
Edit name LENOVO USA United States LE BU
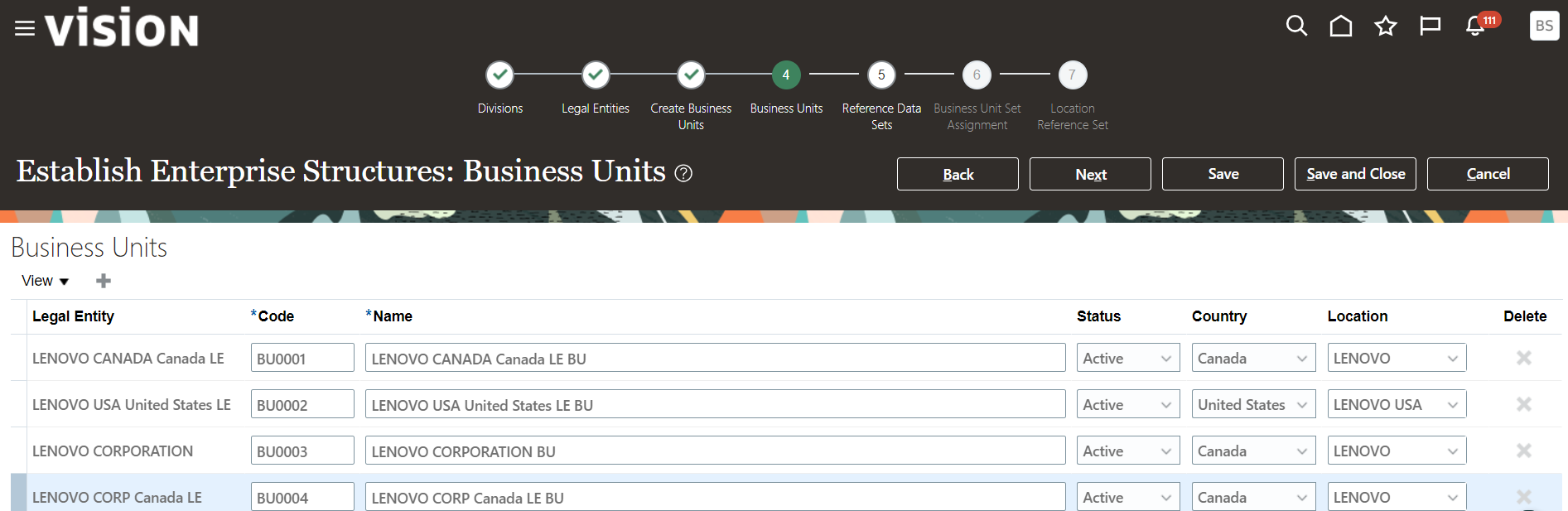pos(716,404)
